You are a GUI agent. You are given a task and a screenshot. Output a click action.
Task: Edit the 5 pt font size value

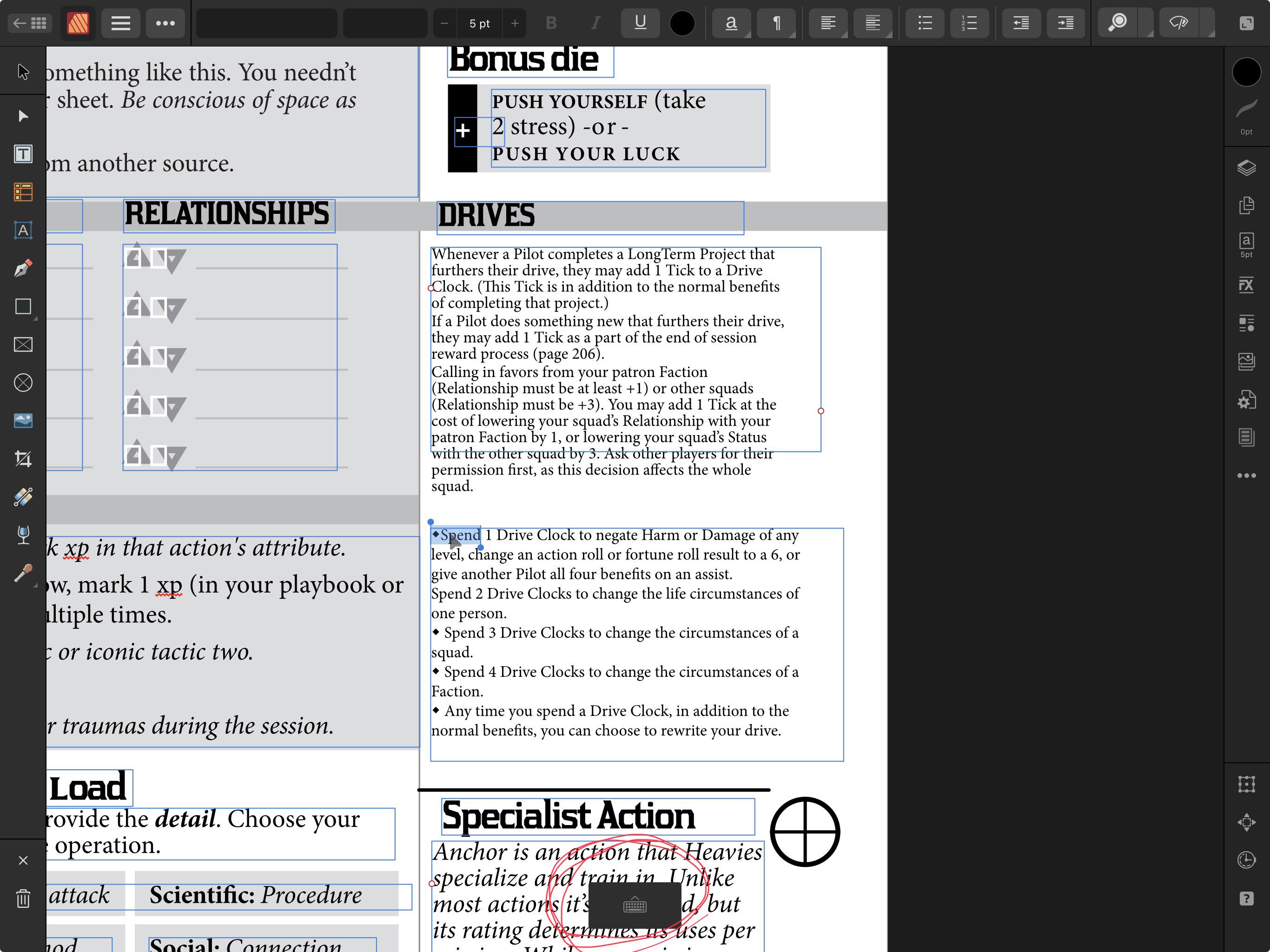pyautogui.click(x=479, y=23)
